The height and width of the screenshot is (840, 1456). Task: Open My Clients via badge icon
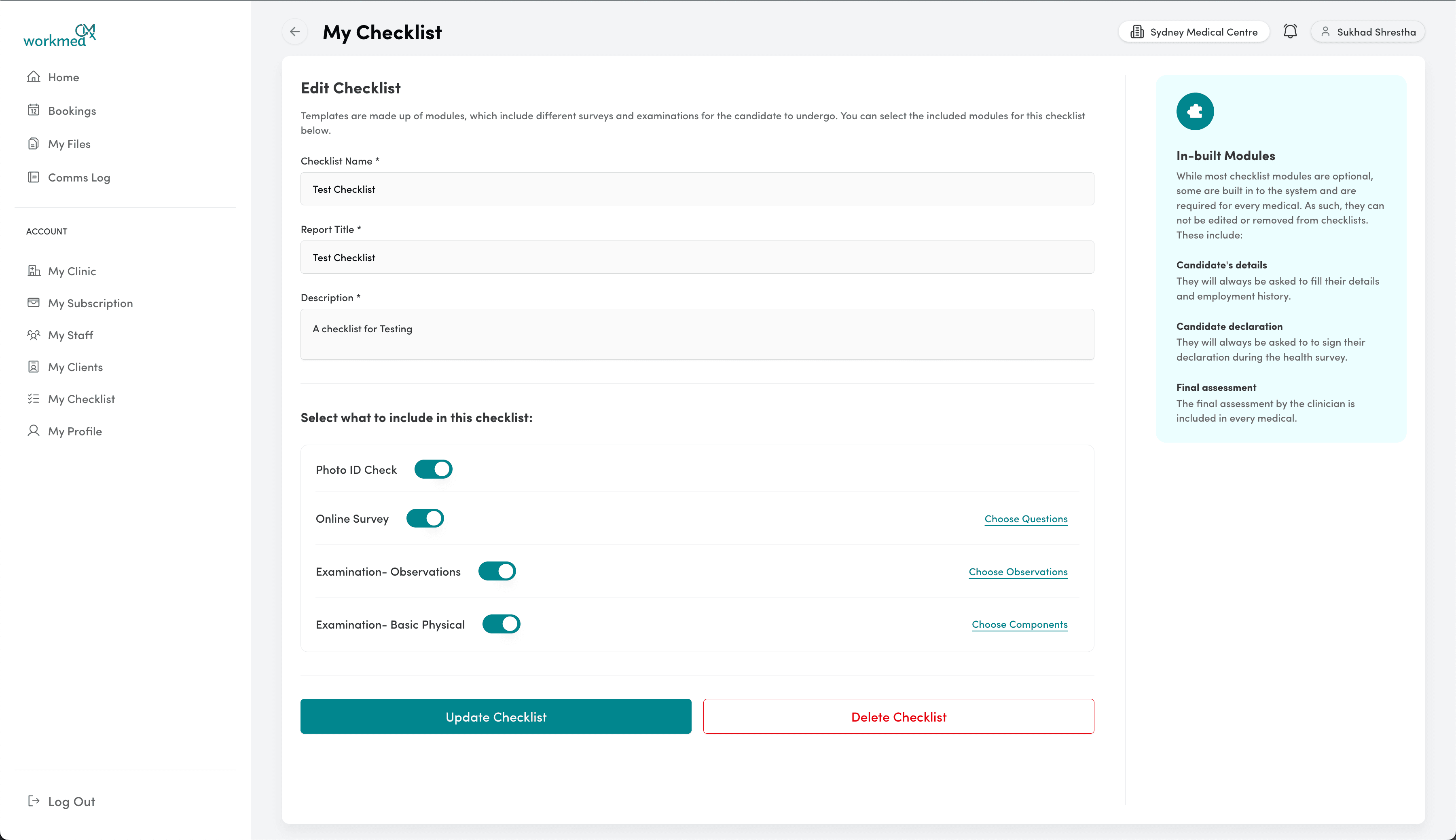click(x=34, y=366)
